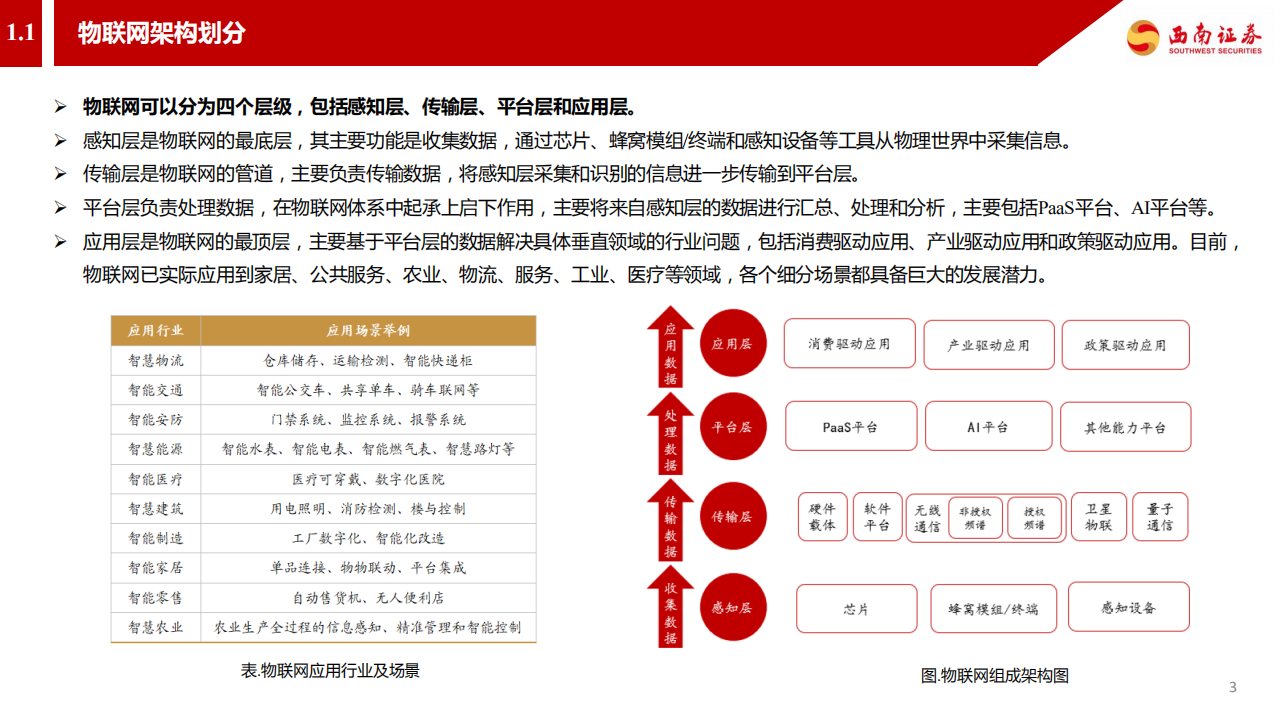
Task: Toggle the 授权频谱 option box
Action: coord(1034,516)
